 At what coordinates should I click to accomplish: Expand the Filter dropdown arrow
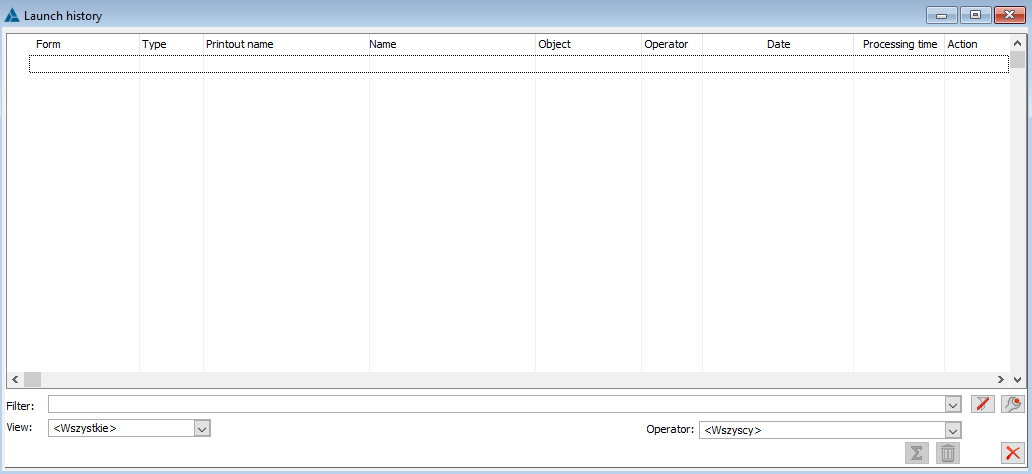point(952,405)
